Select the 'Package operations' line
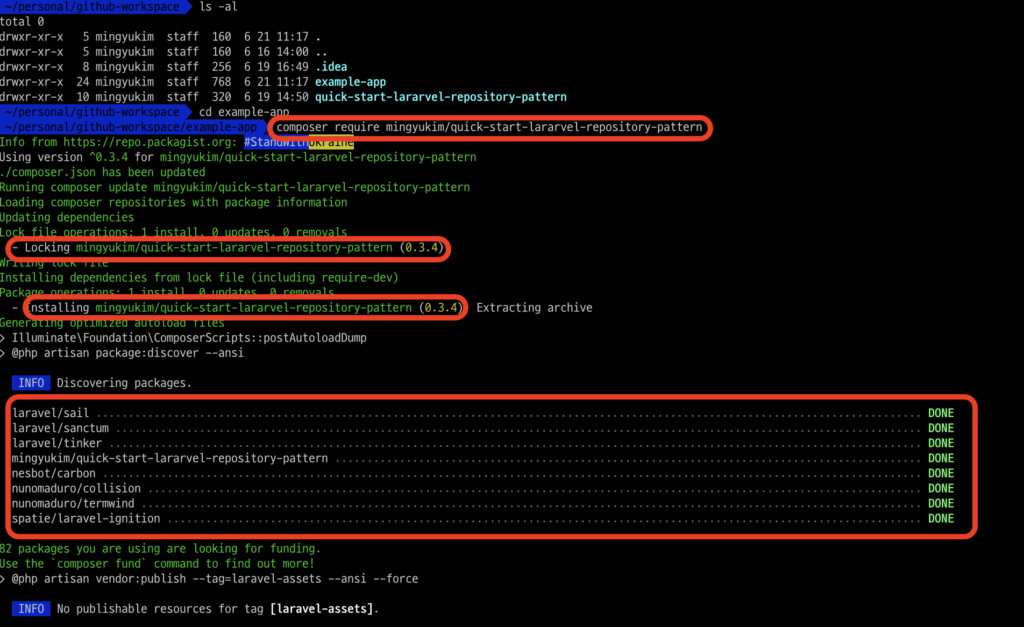 (167, 292)
